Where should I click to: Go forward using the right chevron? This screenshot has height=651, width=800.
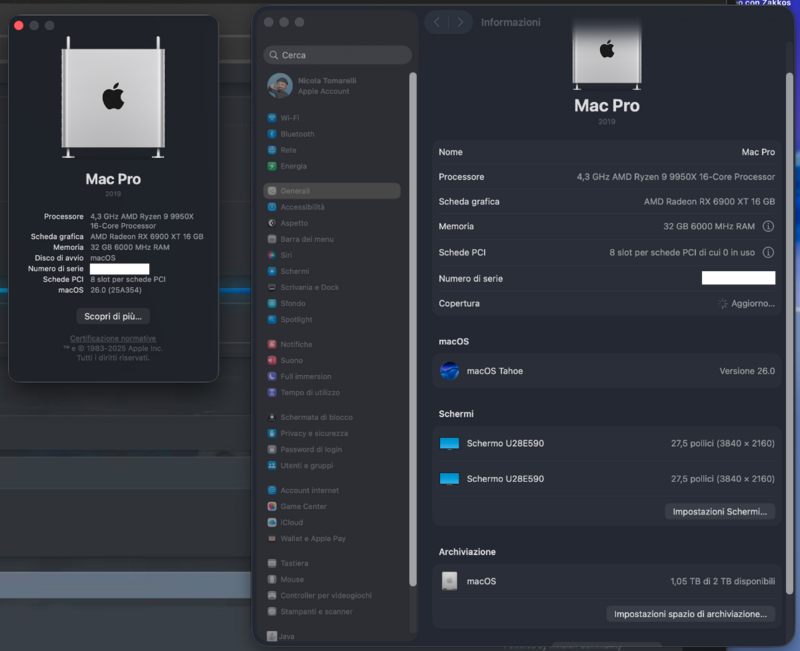click(460, 22)
